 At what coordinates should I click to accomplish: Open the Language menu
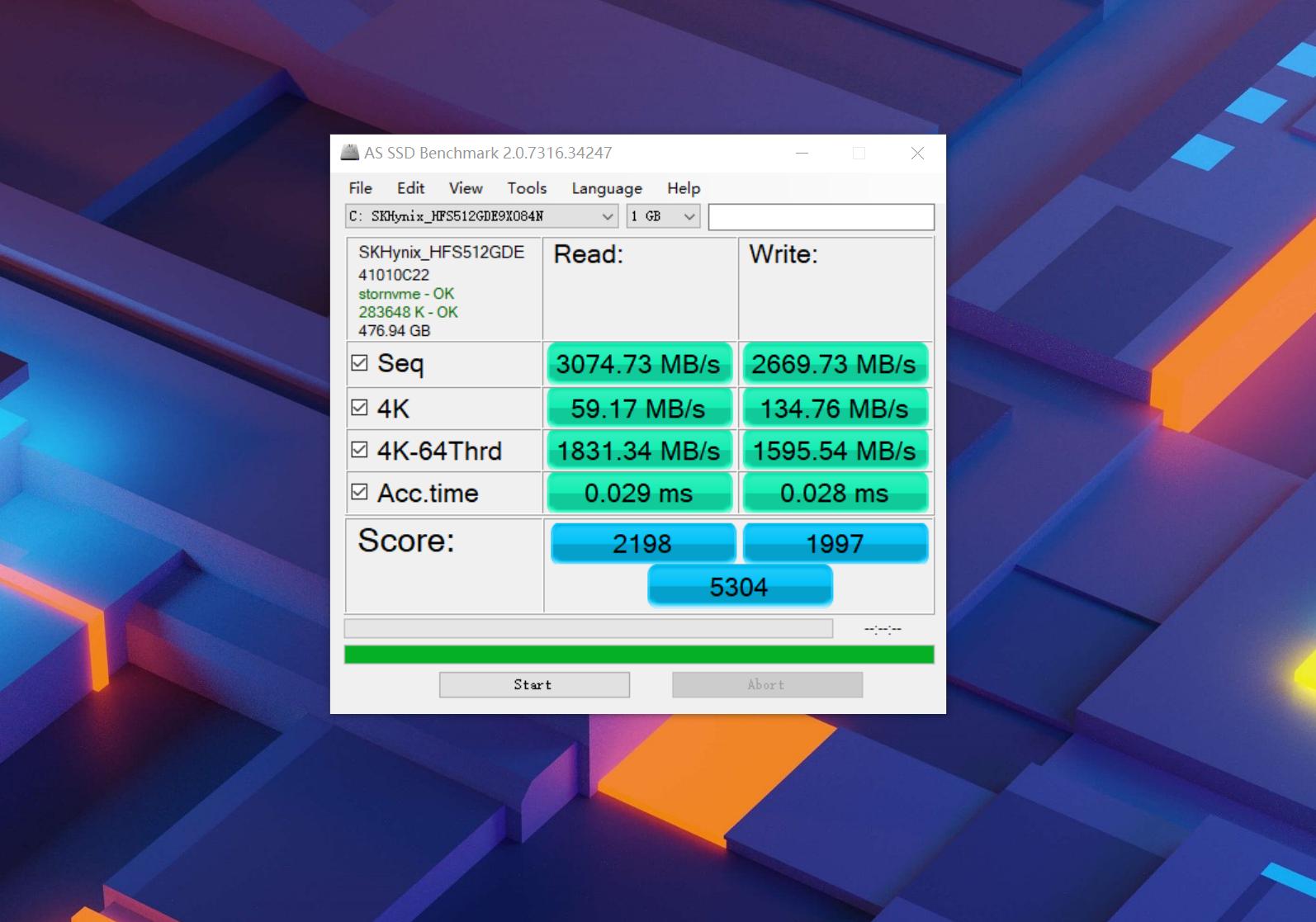[x=606, y=188]
